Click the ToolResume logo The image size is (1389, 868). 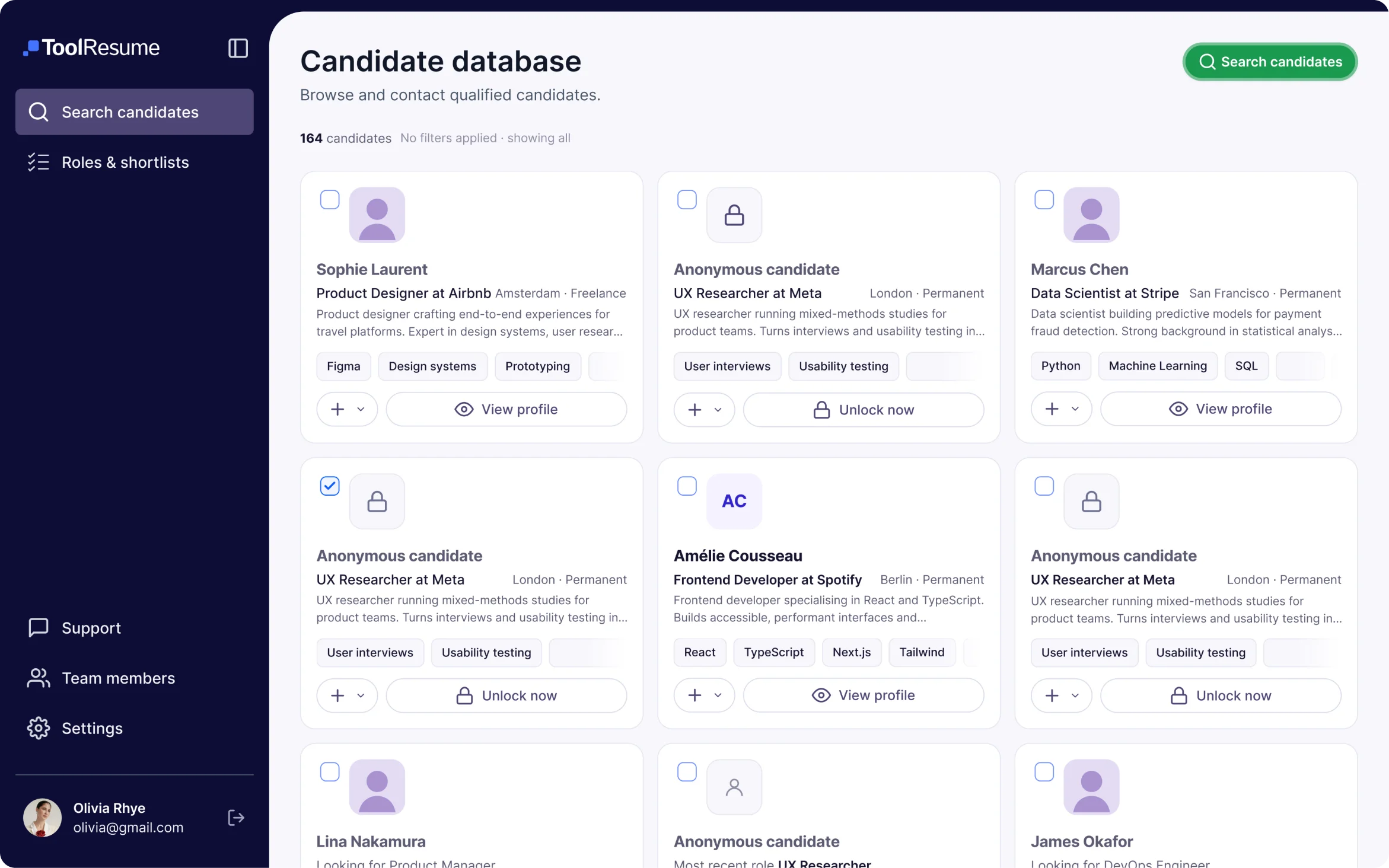91,47
